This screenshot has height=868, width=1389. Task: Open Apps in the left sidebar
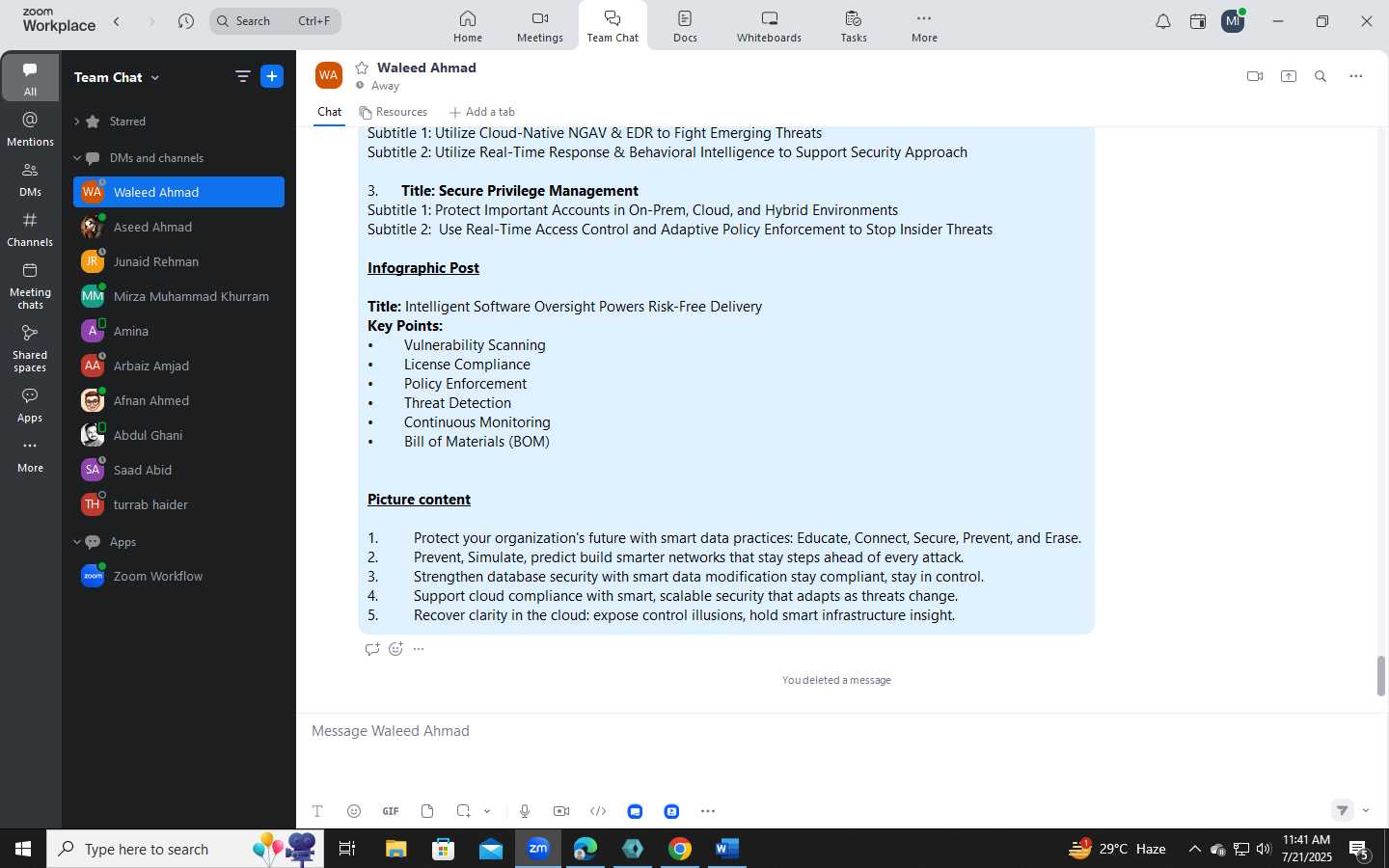pyautogui.click(x=30, y=405)
